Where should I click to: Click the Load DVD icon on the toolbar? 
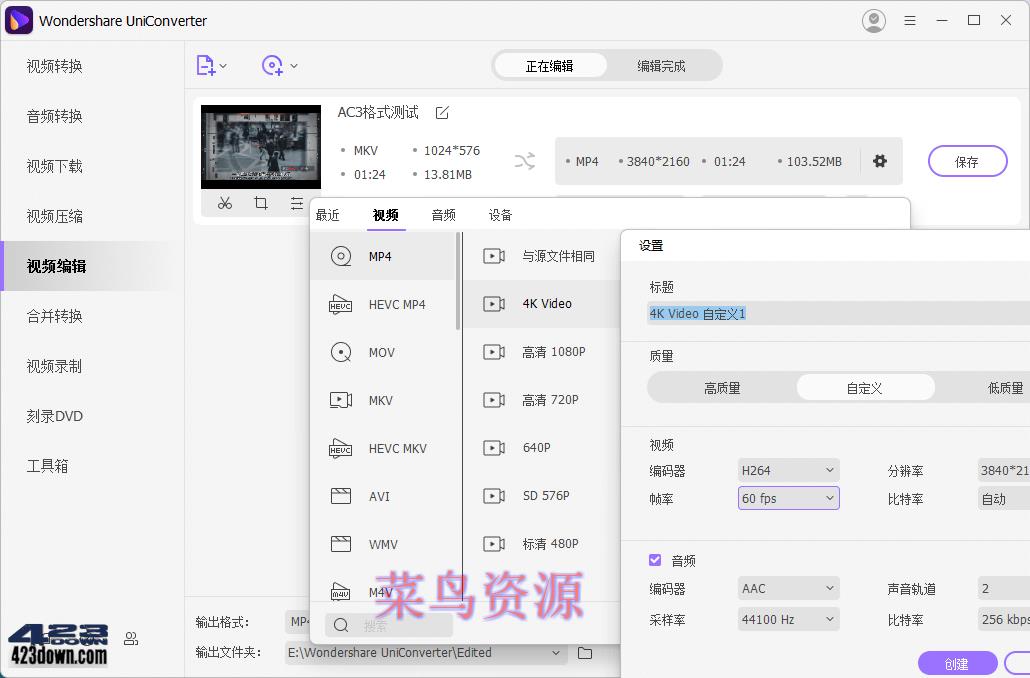(271, 65)
